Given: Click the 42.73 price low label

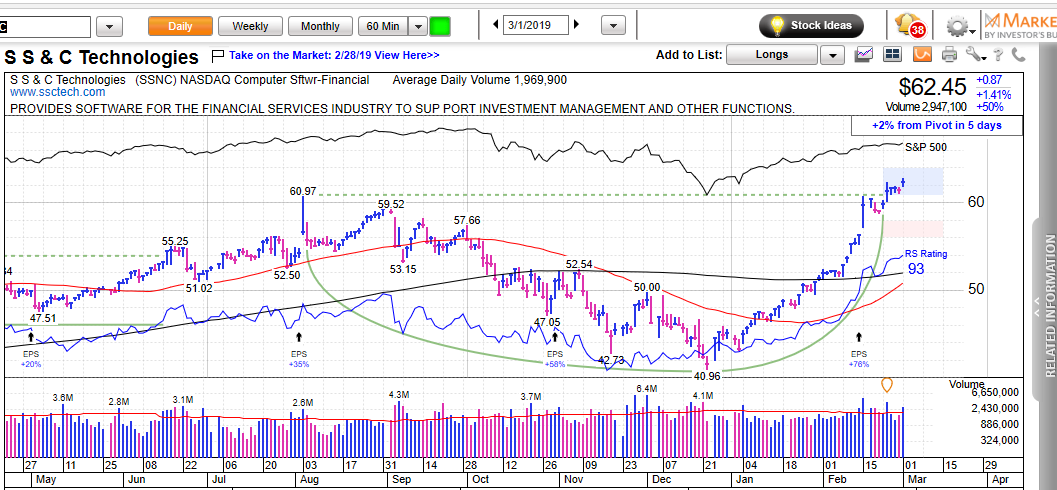Looking at the screenshot, I should (x=611, y=360).
